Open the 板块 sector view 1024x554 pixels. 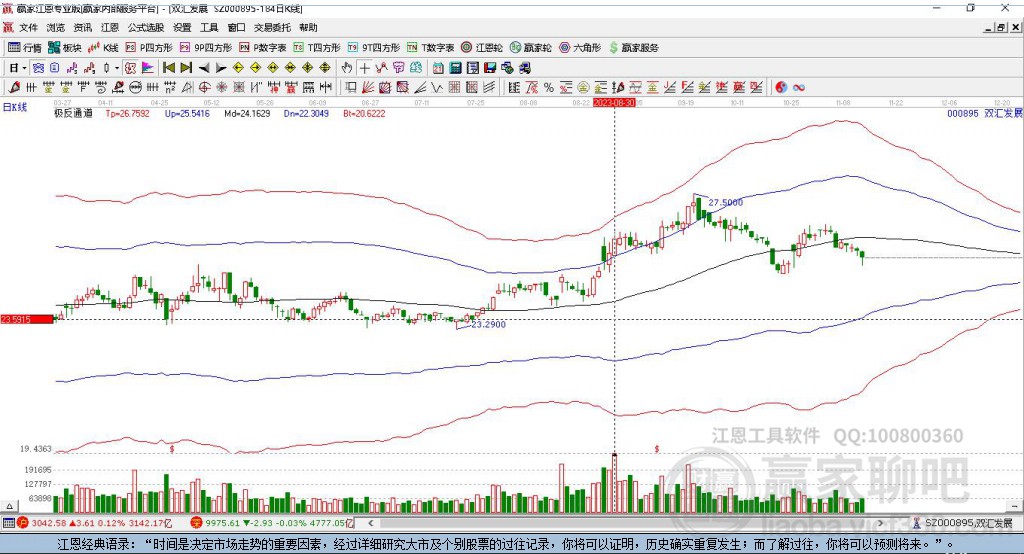pos(64,48)
